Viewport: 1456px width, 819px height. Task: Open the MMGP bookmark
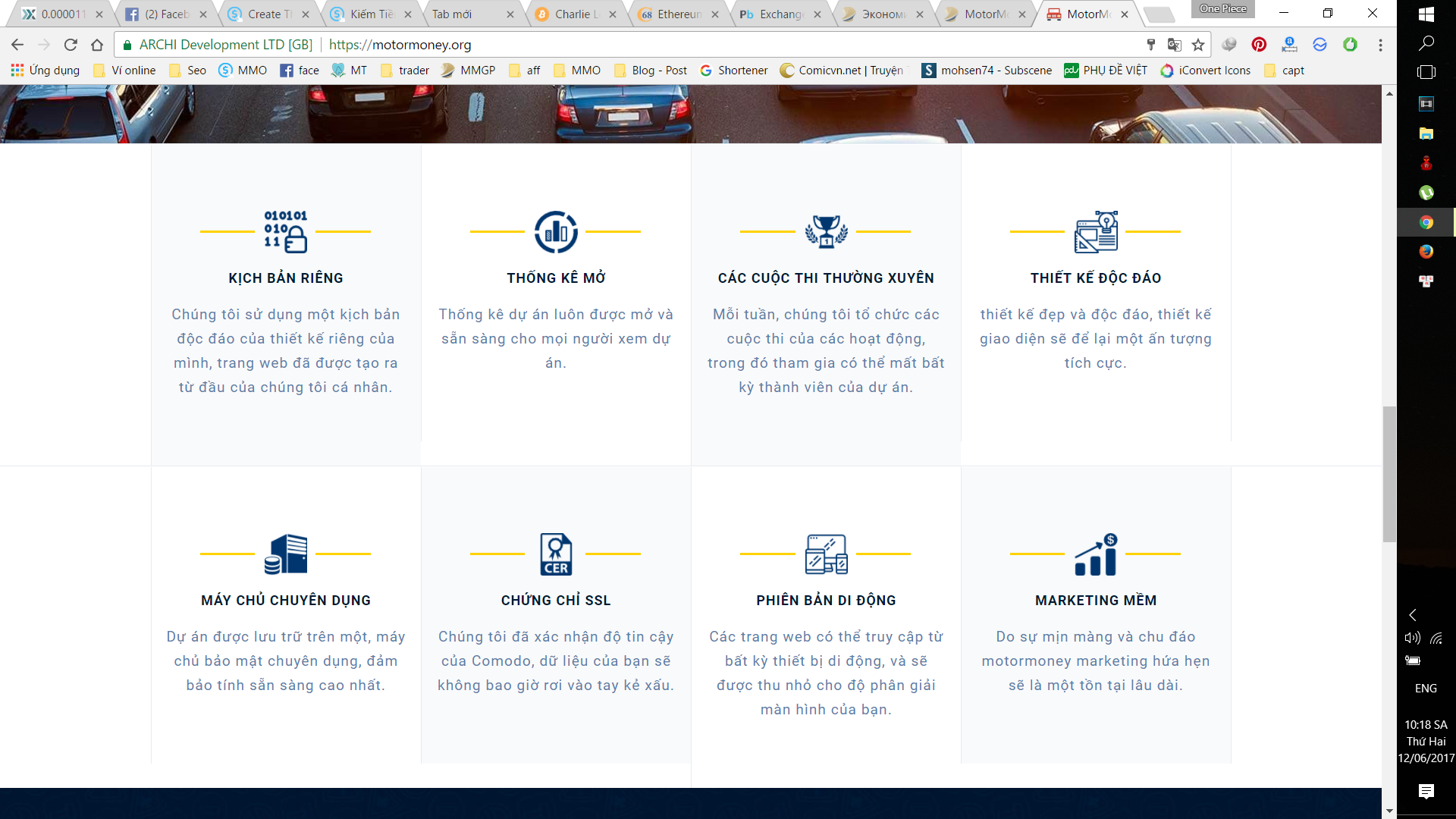[468, 71]
